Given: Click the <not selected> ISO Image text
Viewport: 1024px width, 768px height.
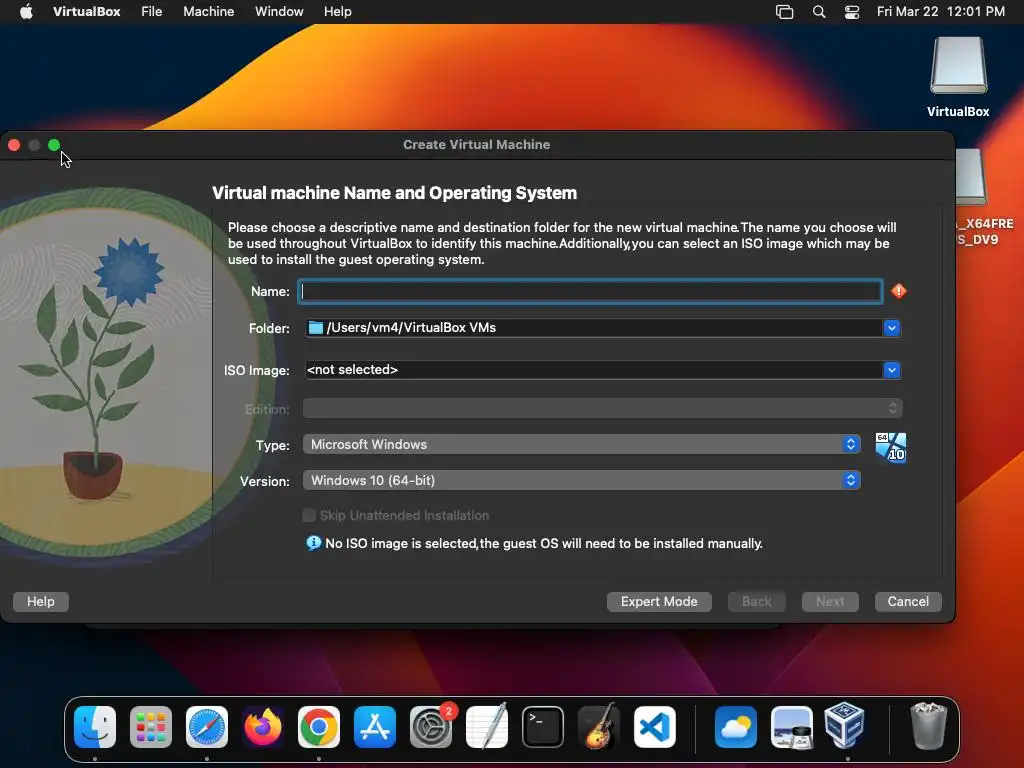Looking at the screenshot, I should (352, 370).
